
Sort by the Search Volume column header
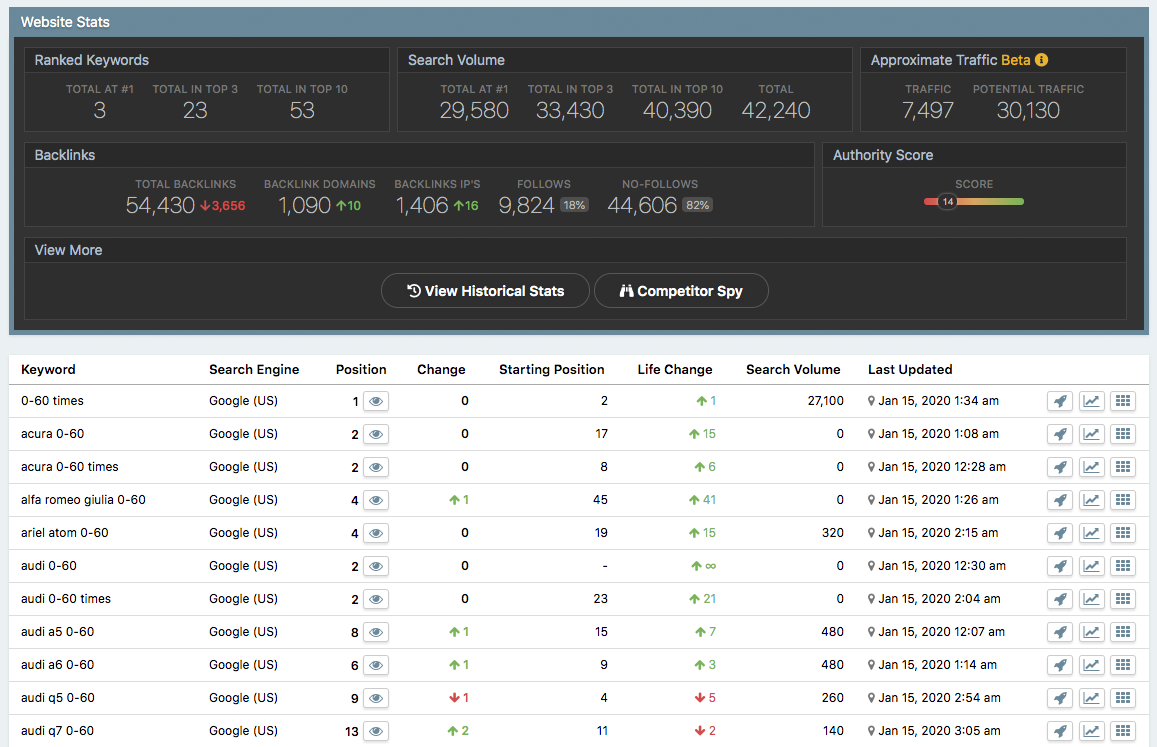pyautogui.click(x=792, y=369)
